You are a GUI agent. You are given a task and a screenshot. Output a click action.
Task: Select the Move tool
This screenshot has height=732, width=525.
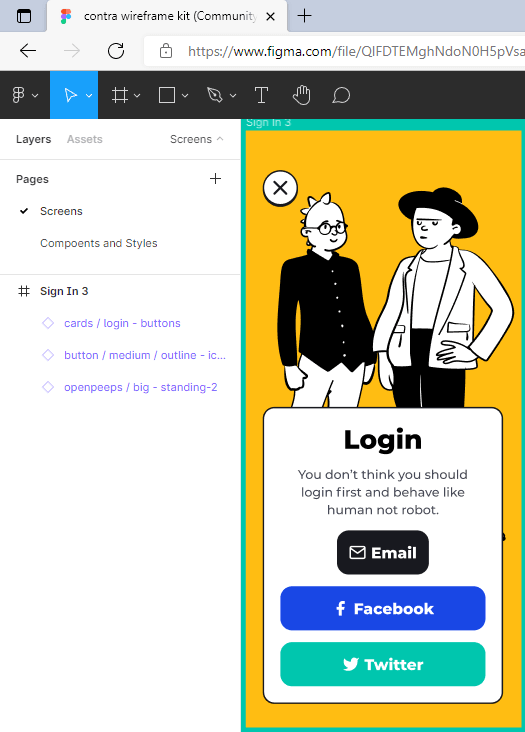click(70, 95)
